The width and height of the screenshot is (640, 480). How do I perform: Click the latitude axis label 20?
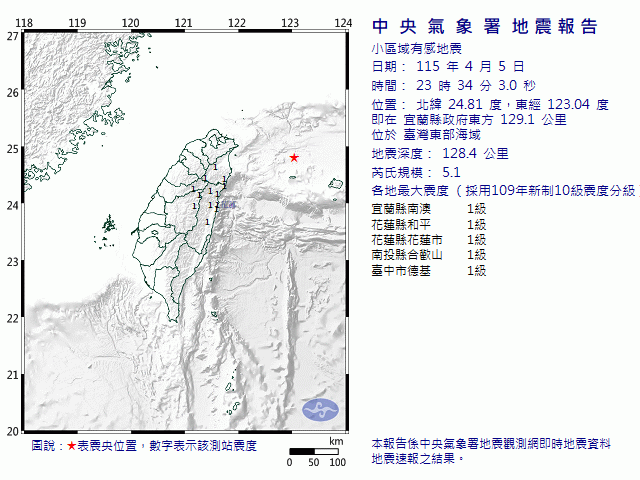click(13, 431)
